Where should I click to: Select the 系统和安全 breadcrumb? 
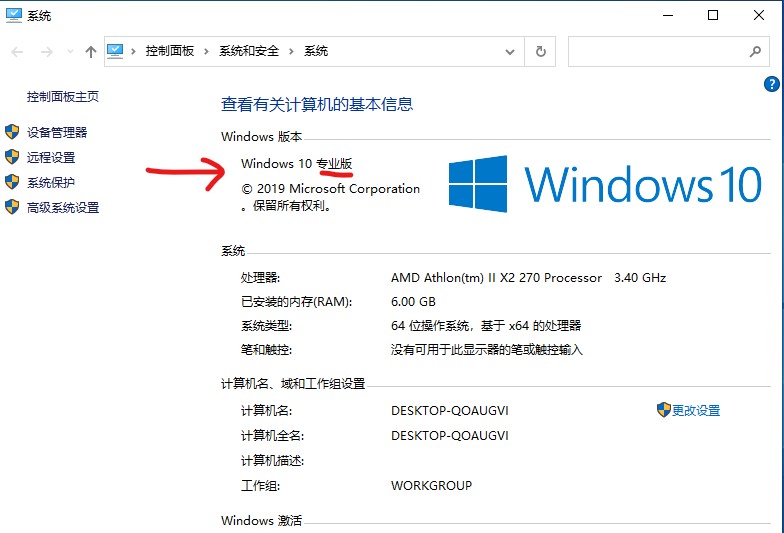249,51
